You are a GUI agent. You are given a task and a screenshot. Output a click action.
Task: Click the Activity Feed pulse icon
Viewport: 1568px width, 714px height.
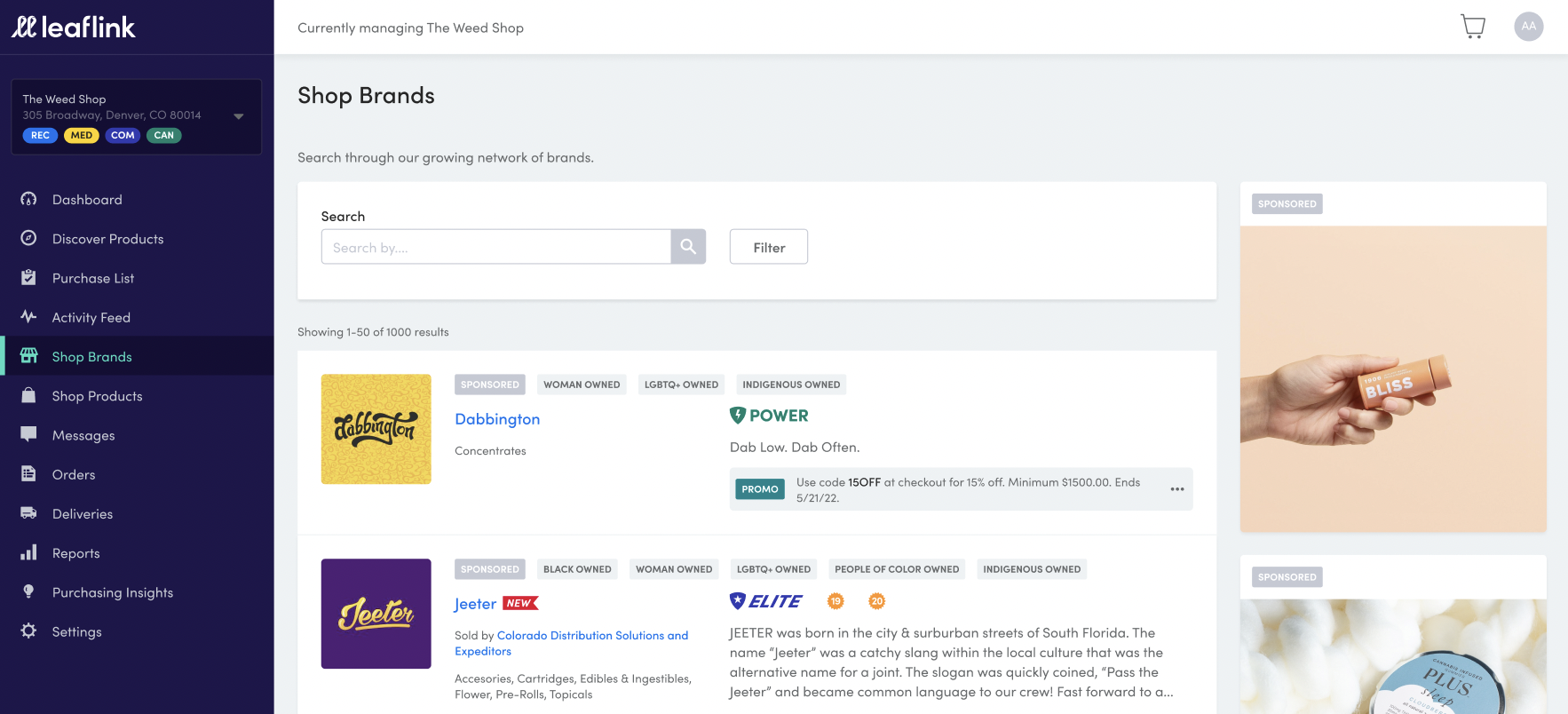click(28, 316)
